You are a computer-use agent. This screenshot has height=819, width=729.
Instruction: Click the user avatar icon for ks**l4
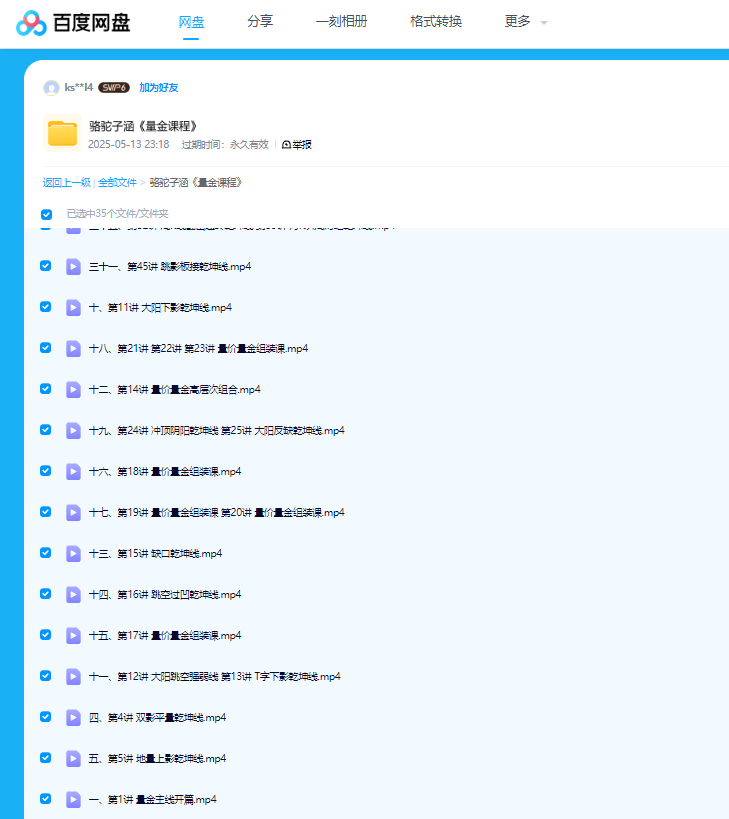point(51,88)
